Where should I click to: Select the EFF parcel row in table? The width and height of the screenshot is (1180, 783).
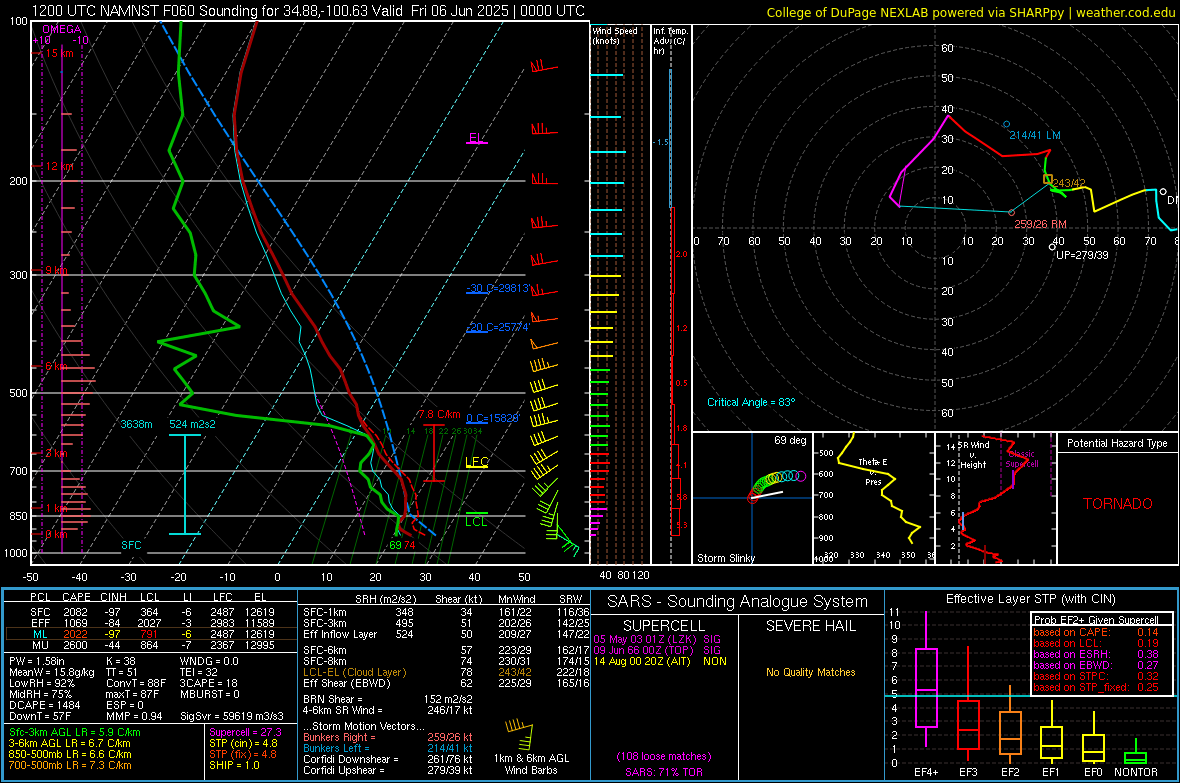151,623
